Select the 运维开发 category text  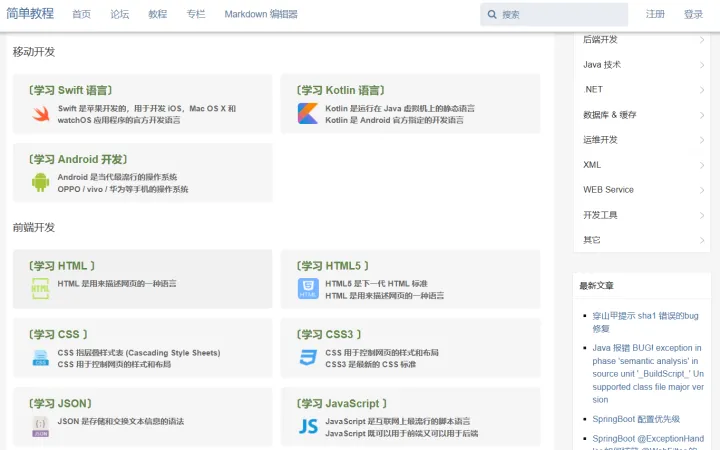tap(600, 140)
